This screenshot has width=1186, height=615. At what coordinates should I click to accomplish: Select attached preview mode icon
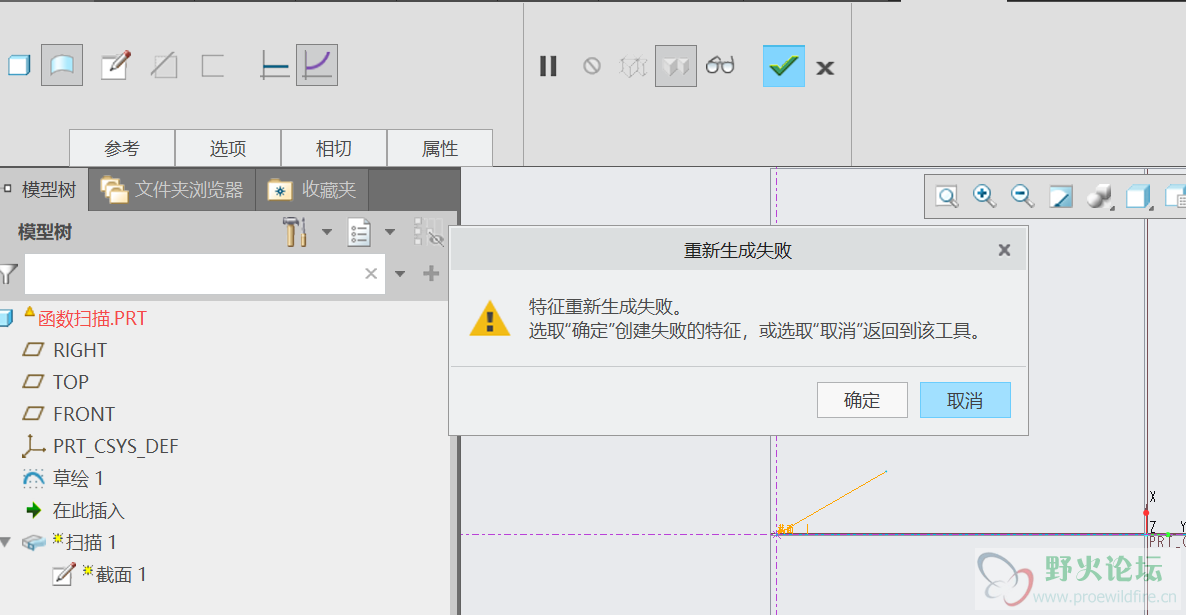point(675,66)
